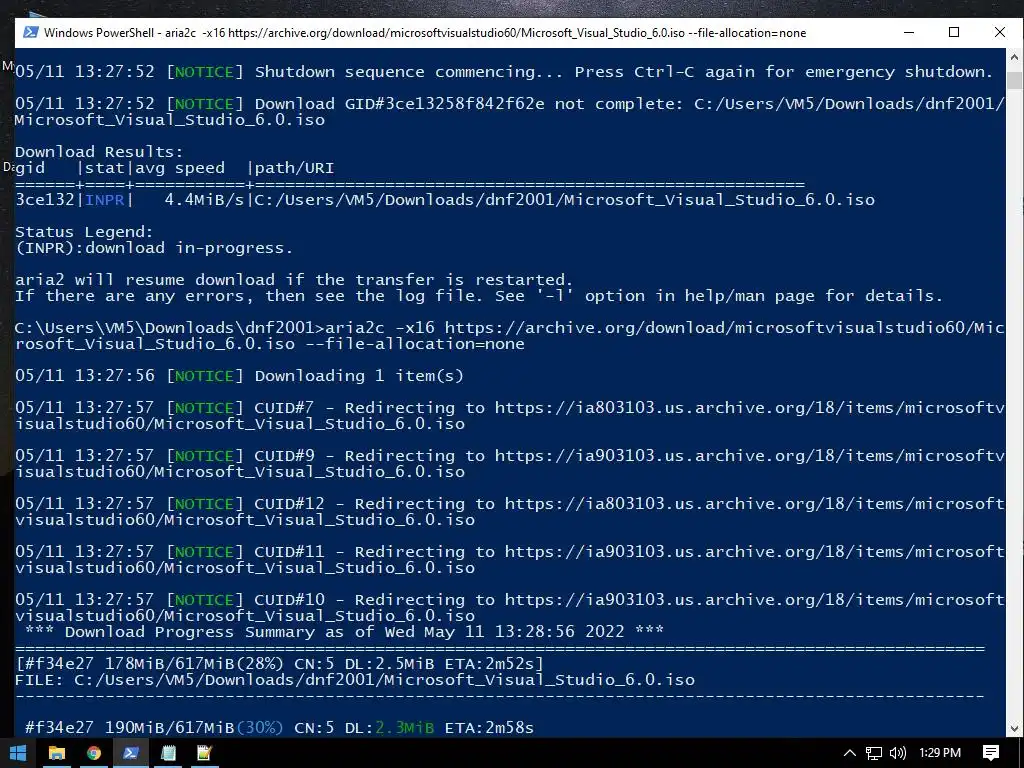Viewport: 1024px width, 768px height.
Task: Click the CUID#7 redirect notice line
Action: pos(509,416)
